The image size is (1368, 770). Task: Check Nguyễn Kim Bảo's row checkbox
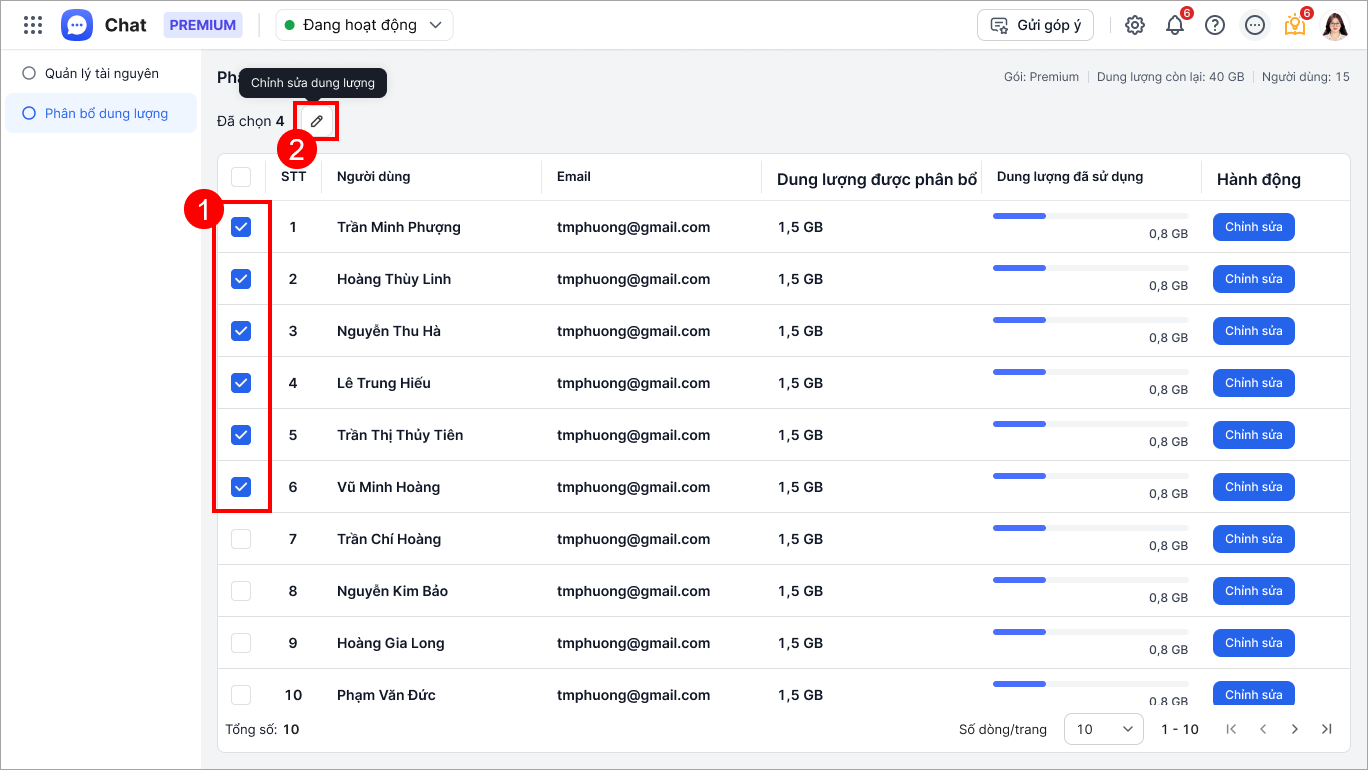click(x=241, y=591)
